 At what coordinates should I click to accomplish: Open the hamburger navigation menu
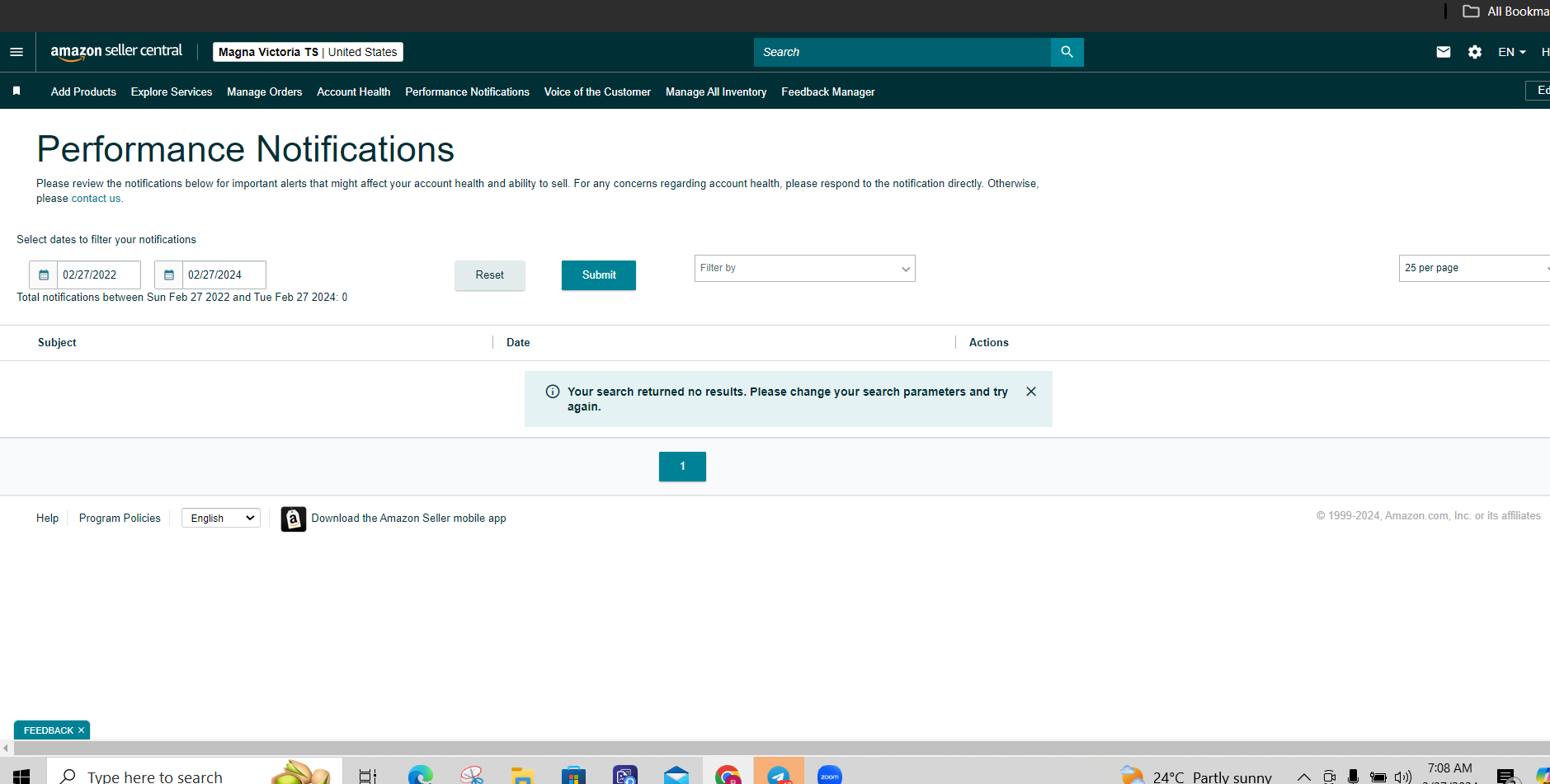[16, 52]
